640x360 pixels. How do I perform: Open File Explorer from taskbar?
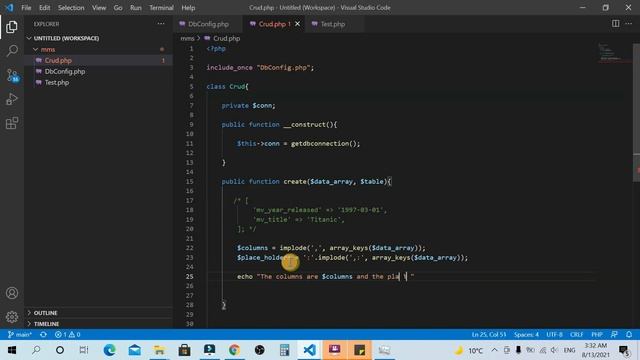[x=159, y=350]
